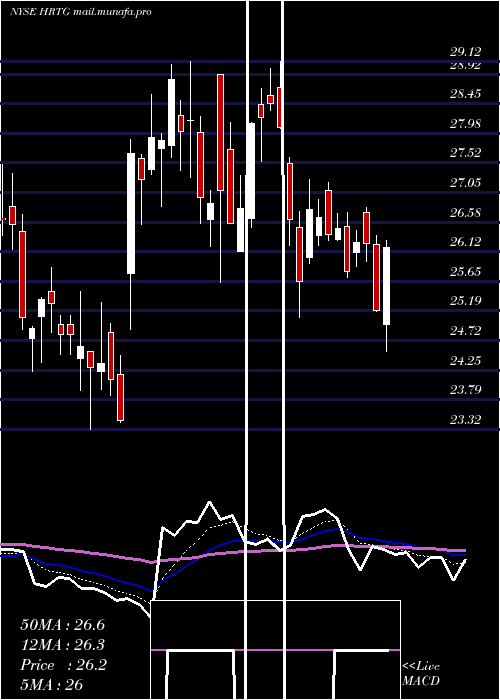Click the last white candlestick on the chart

[387, 286]
